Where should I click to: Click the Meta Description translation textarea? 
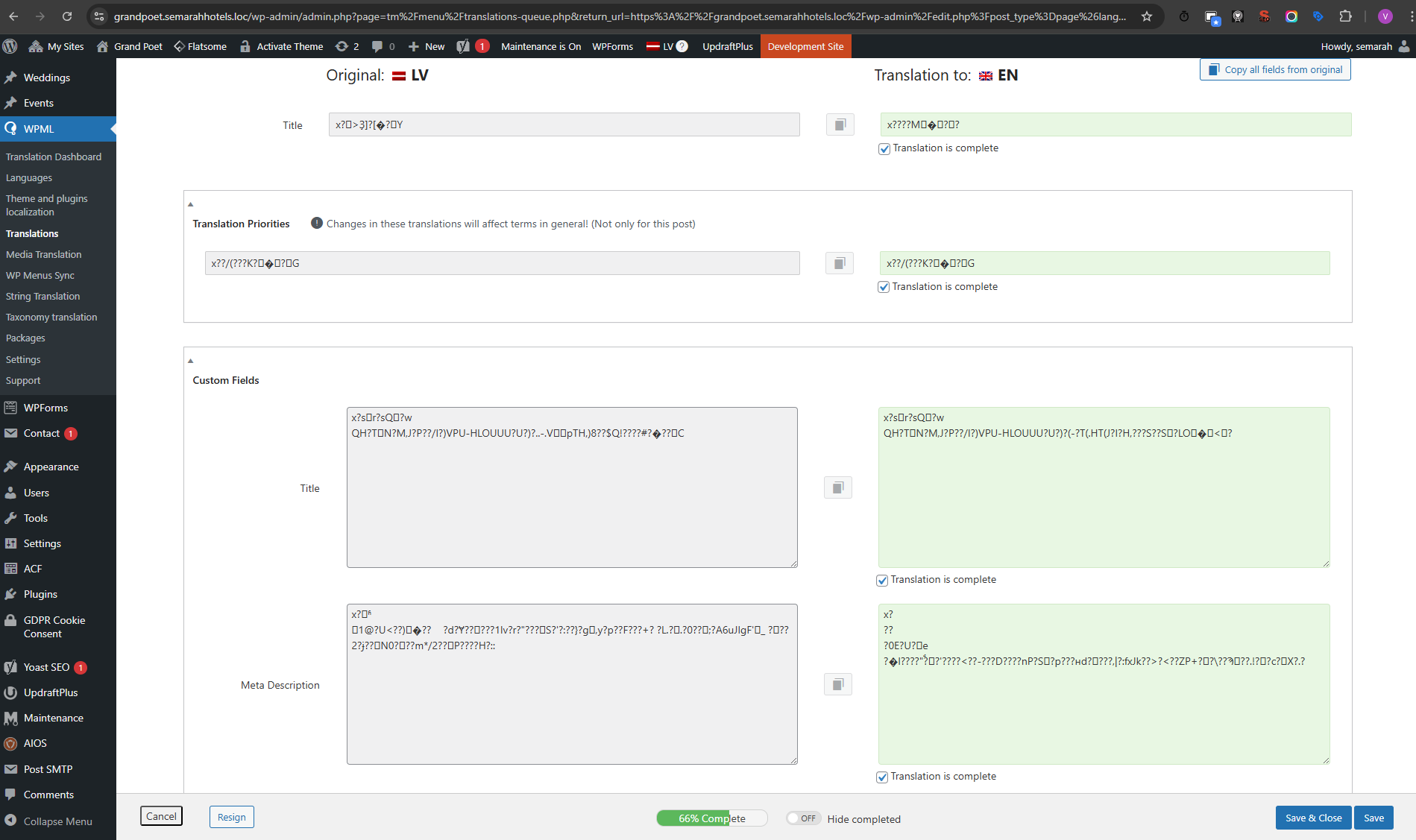1104,684
